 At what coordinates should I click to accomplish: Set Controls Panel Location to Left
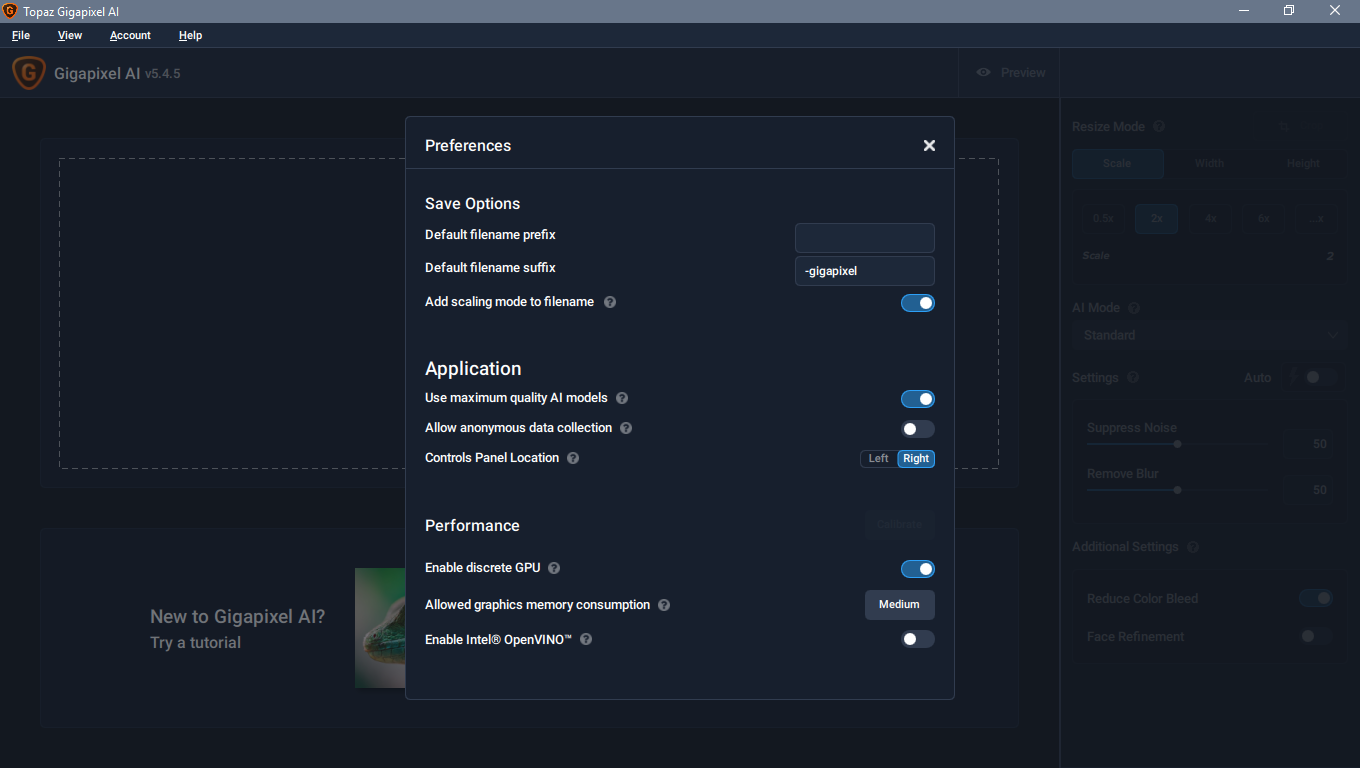[878, 459]
